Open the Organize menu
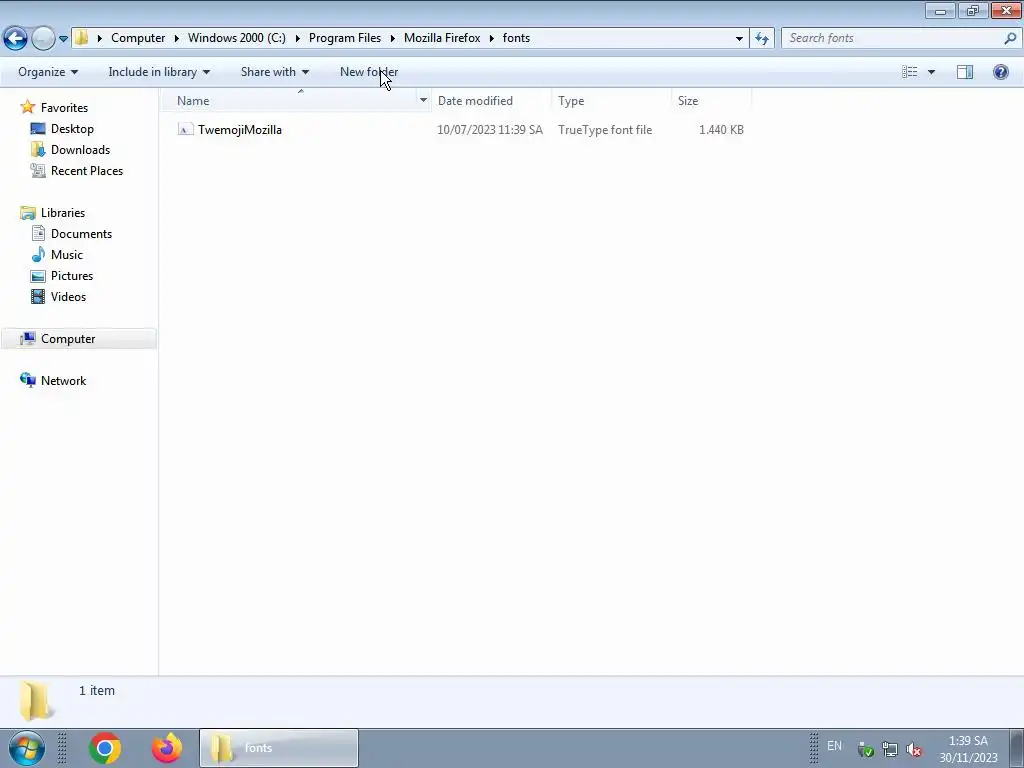Screen dimensions: 1024x768 (x=48, y=72)
